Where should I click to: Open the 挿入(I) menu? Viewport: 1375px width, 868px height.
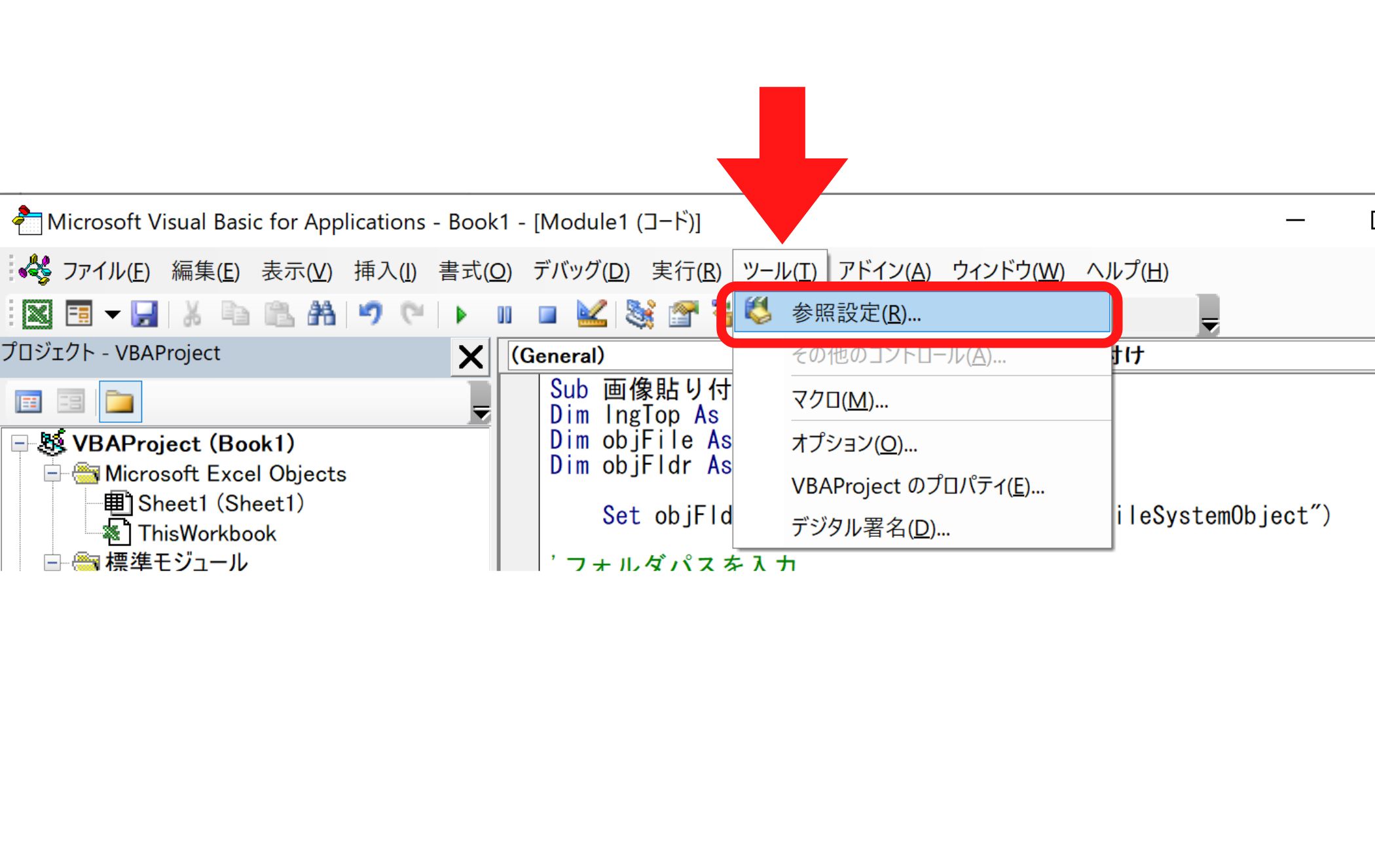coord(385,271)
